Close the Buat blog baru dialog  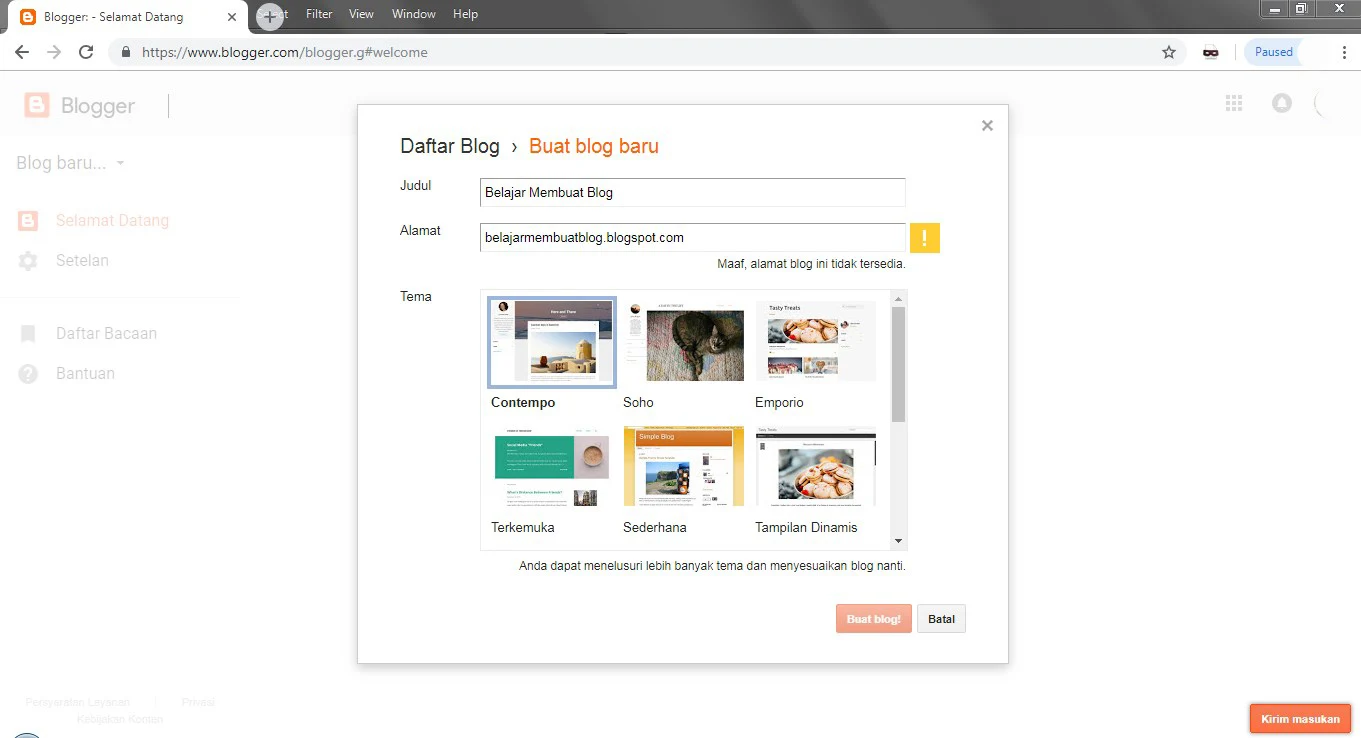987,125
